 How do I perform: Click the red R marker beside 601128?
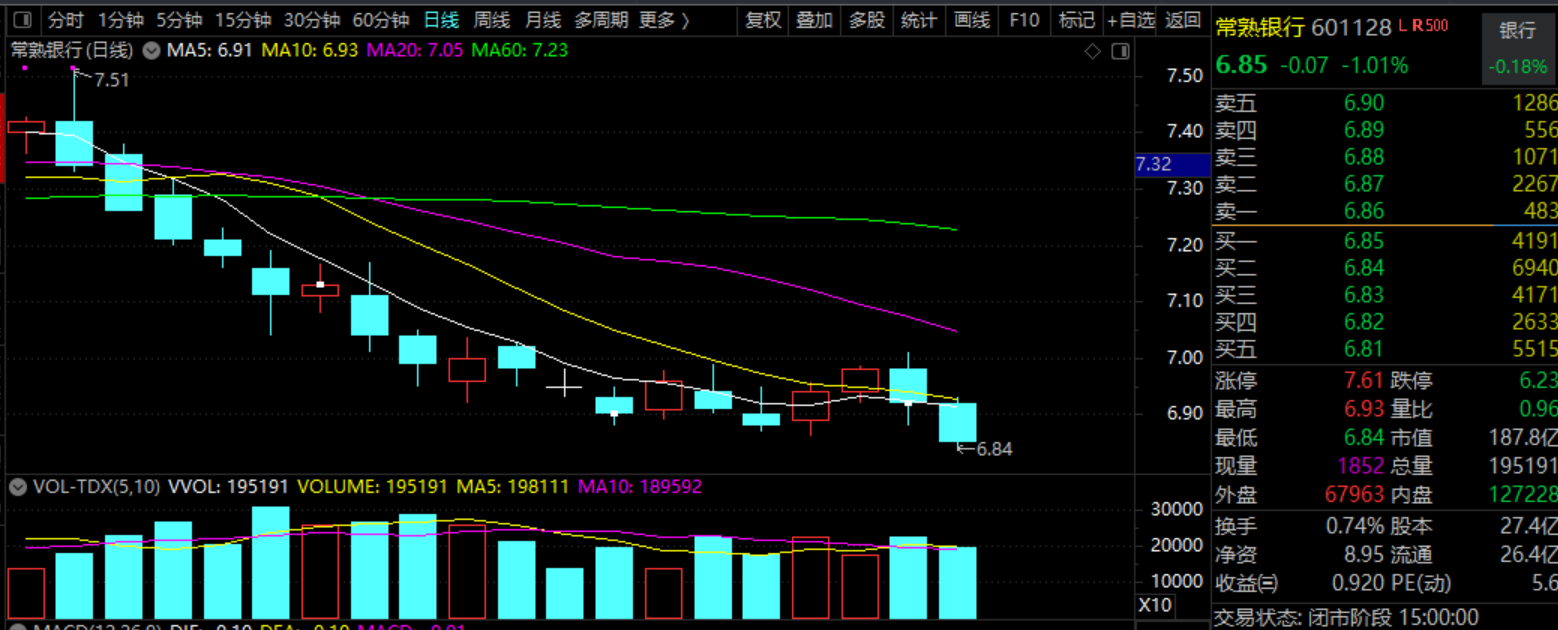click(x=1418, y=25)
